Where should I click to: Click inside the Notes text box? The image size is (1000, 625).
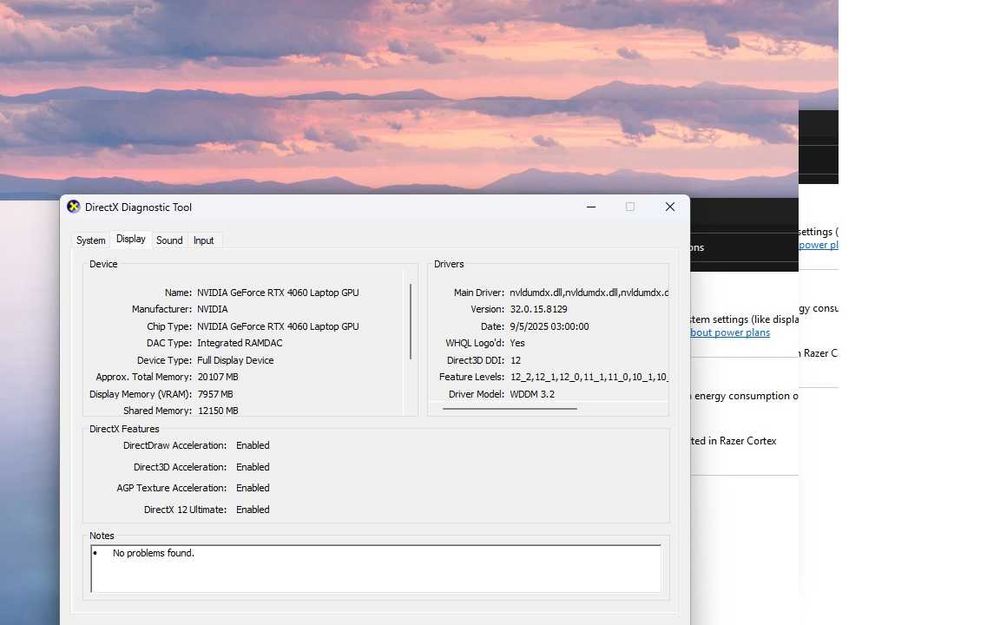[376, 569]
